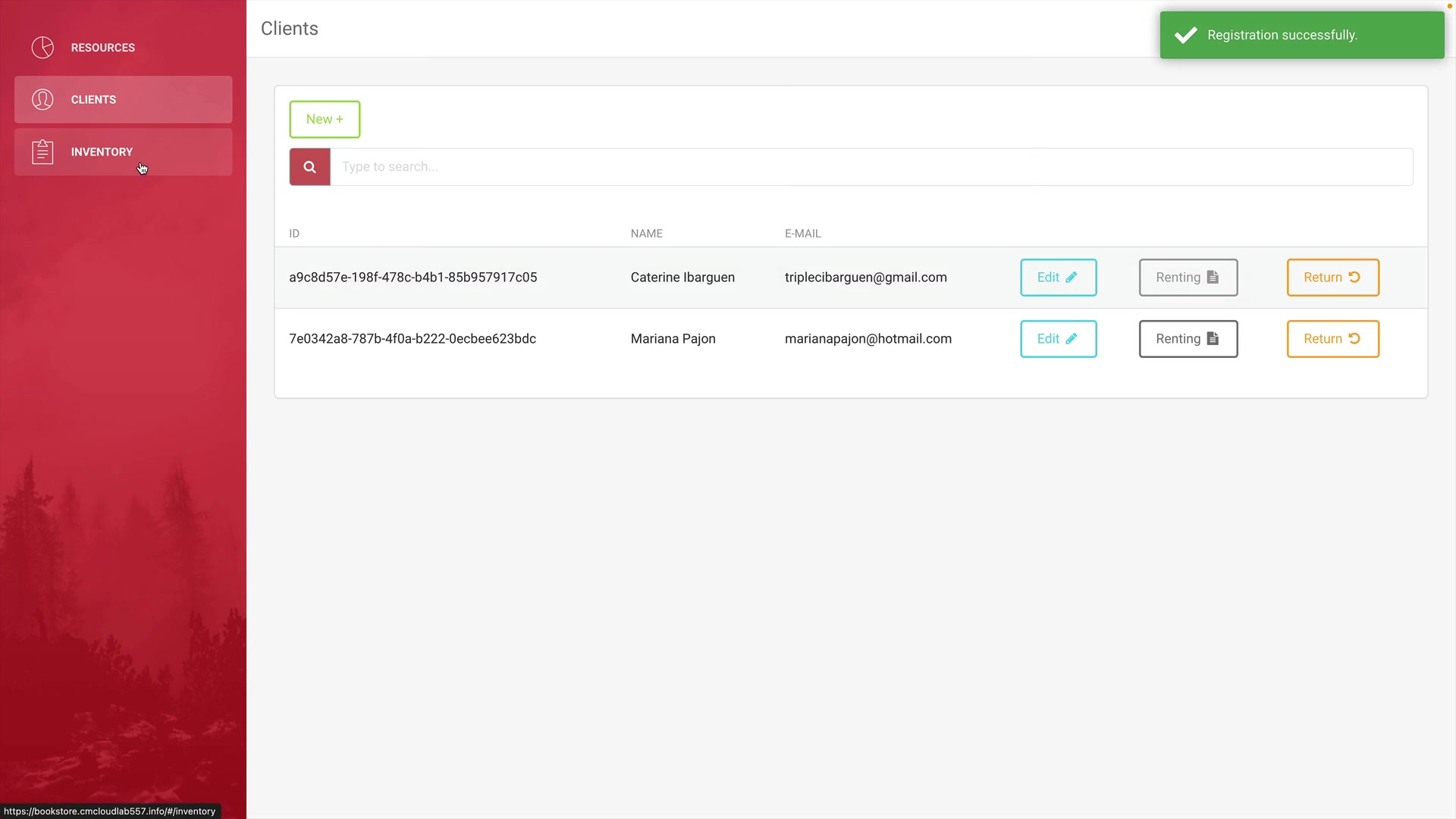The height and width of the screenshot is (819, 1456).
Task: Click the red magnifier search icon
Action: [x=309, y=167]
